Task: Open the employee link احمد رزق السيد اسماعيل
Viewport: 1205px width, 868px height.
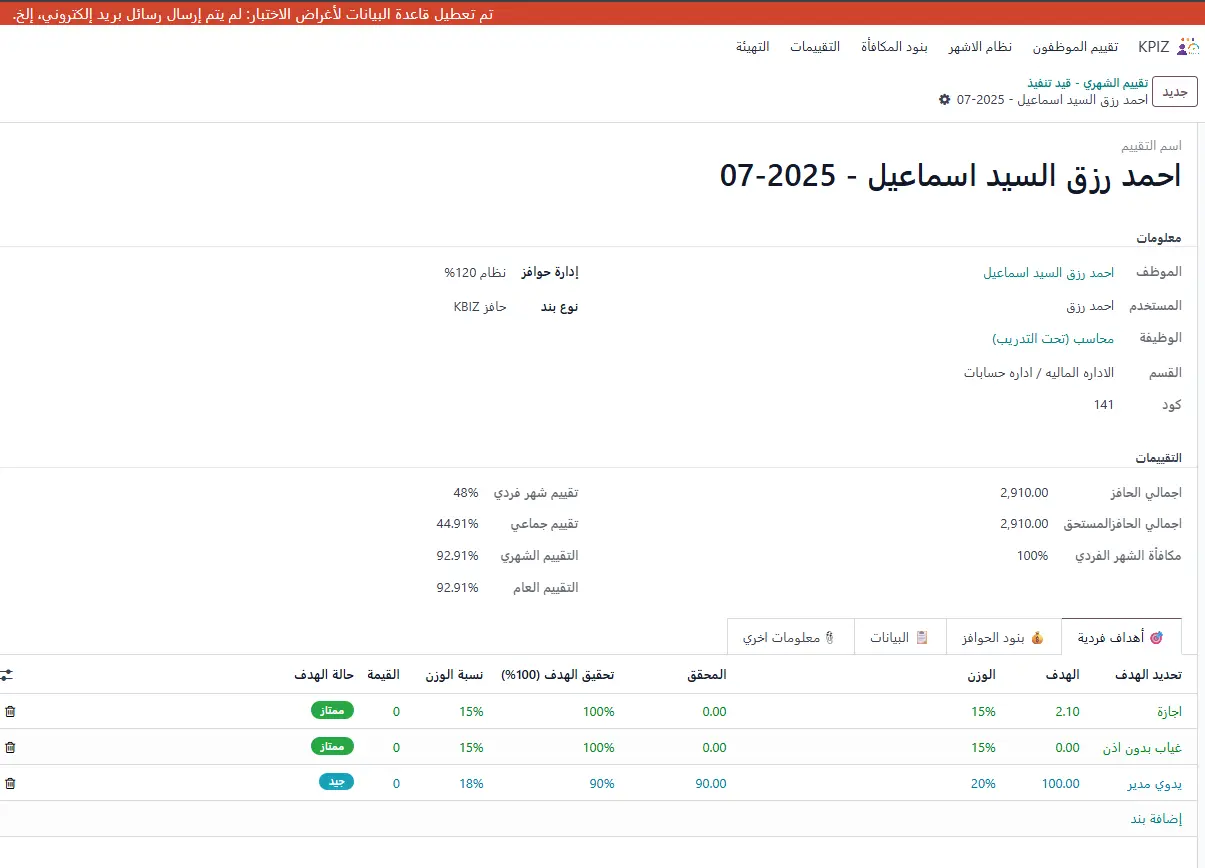Action: (1048, 272)
